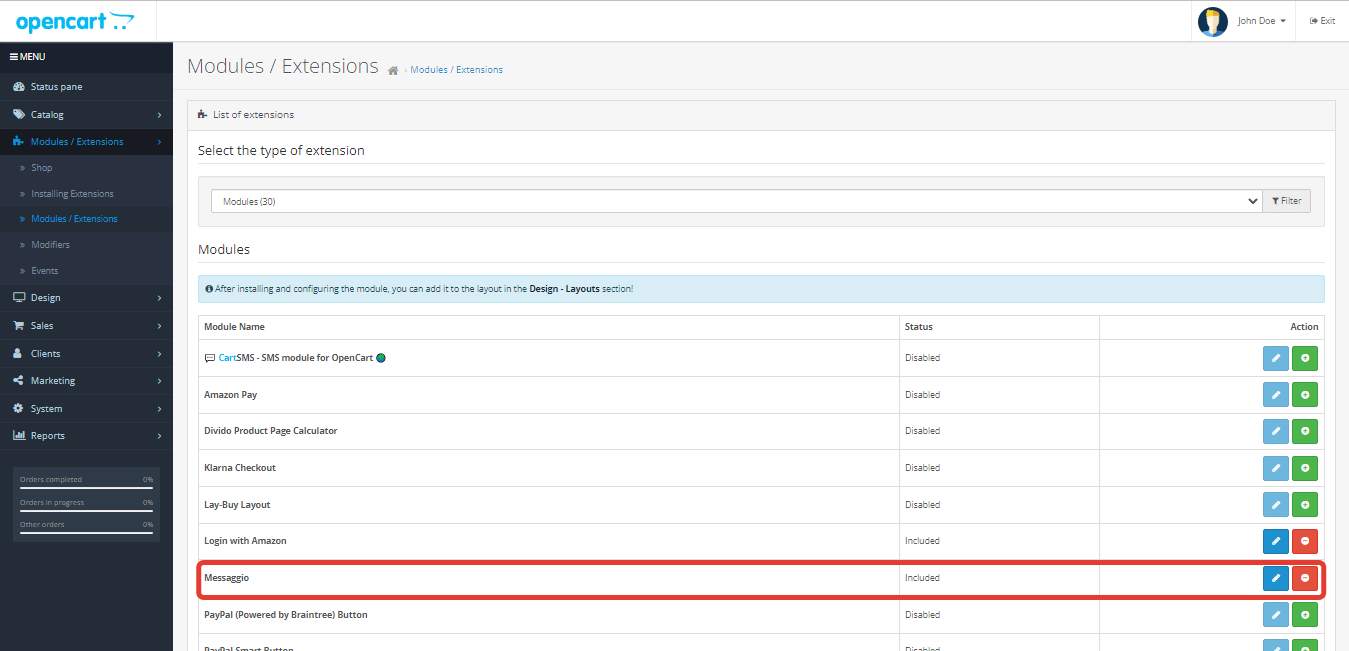Edit the CartSMS module
Image resolution: width=1349 pixels, height=651 pixels.
pyautogui.click(x=1276, y=359)
